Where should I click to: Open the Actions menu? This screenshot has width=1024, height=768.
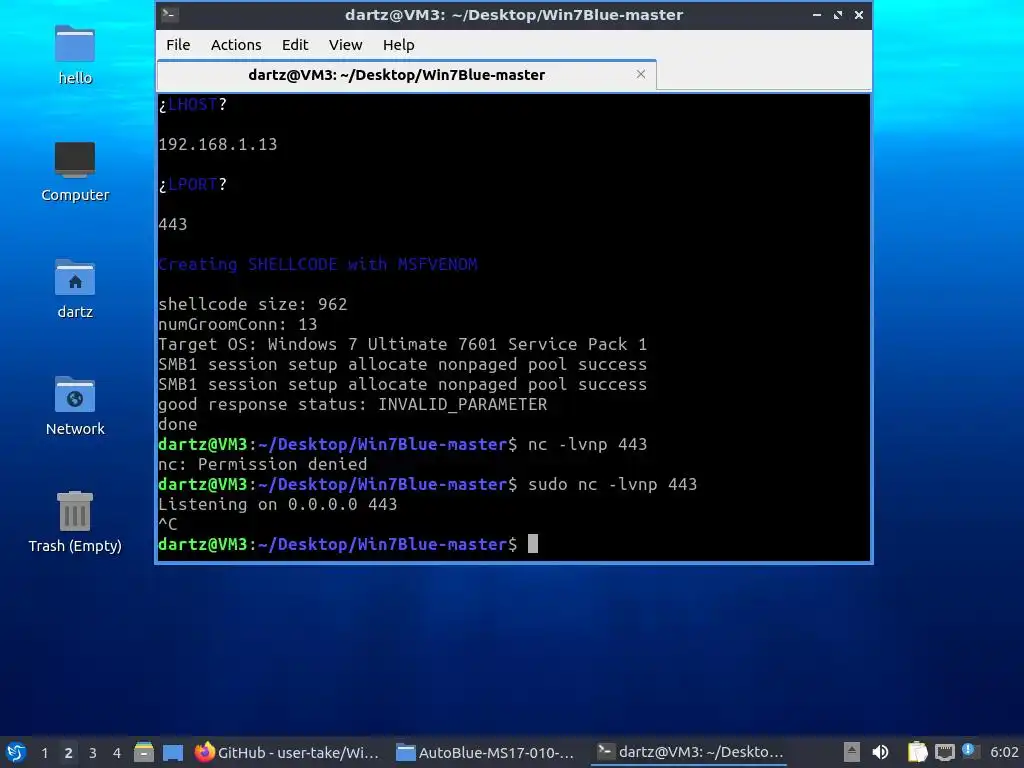click(x=236, y=45)
